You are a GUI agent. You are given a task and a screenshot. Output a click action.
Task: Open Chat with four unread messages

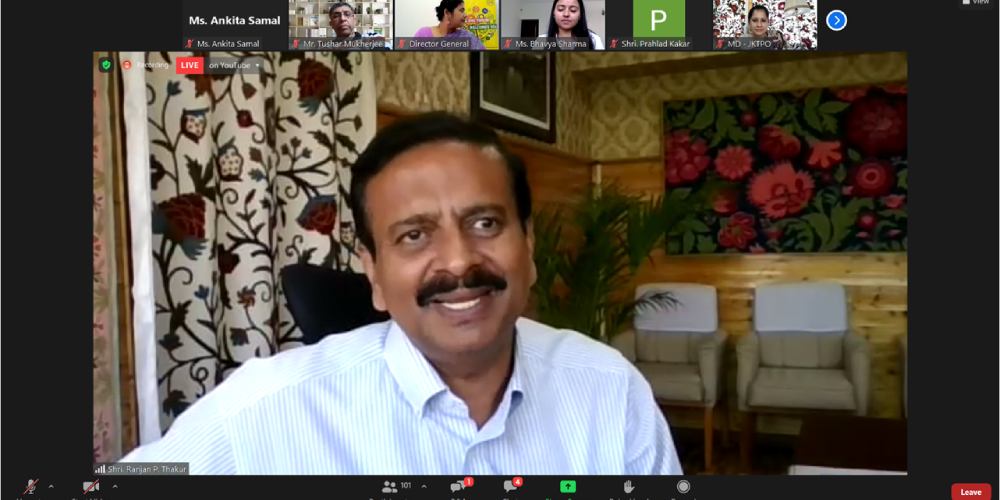[x=511, y=486]
